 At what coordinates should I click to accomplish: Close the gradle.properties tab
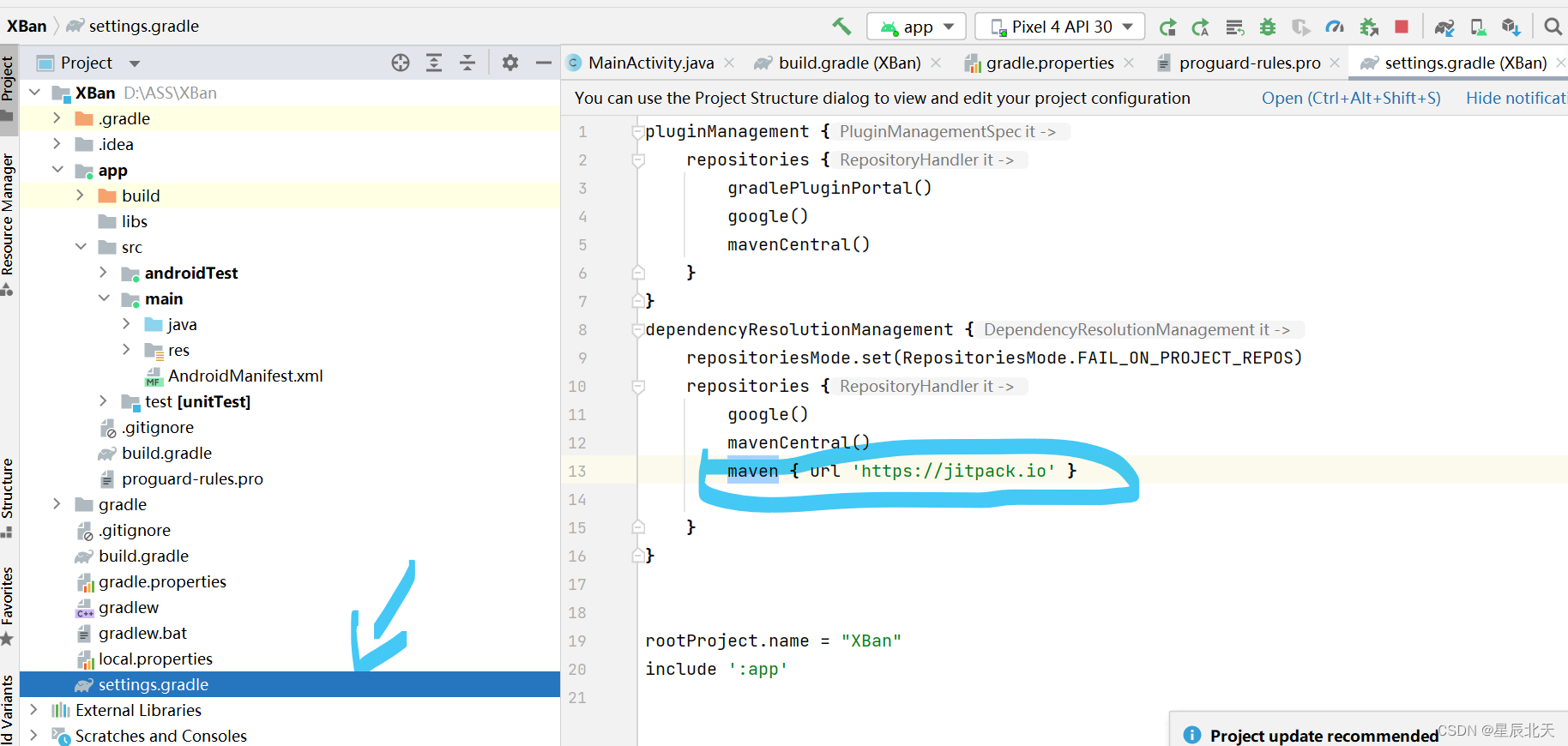(1129, 63)
